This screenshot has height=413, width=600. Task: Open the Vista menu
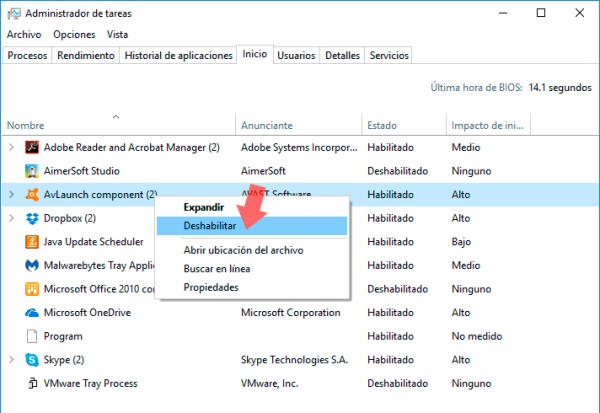[x=117, y=34]
